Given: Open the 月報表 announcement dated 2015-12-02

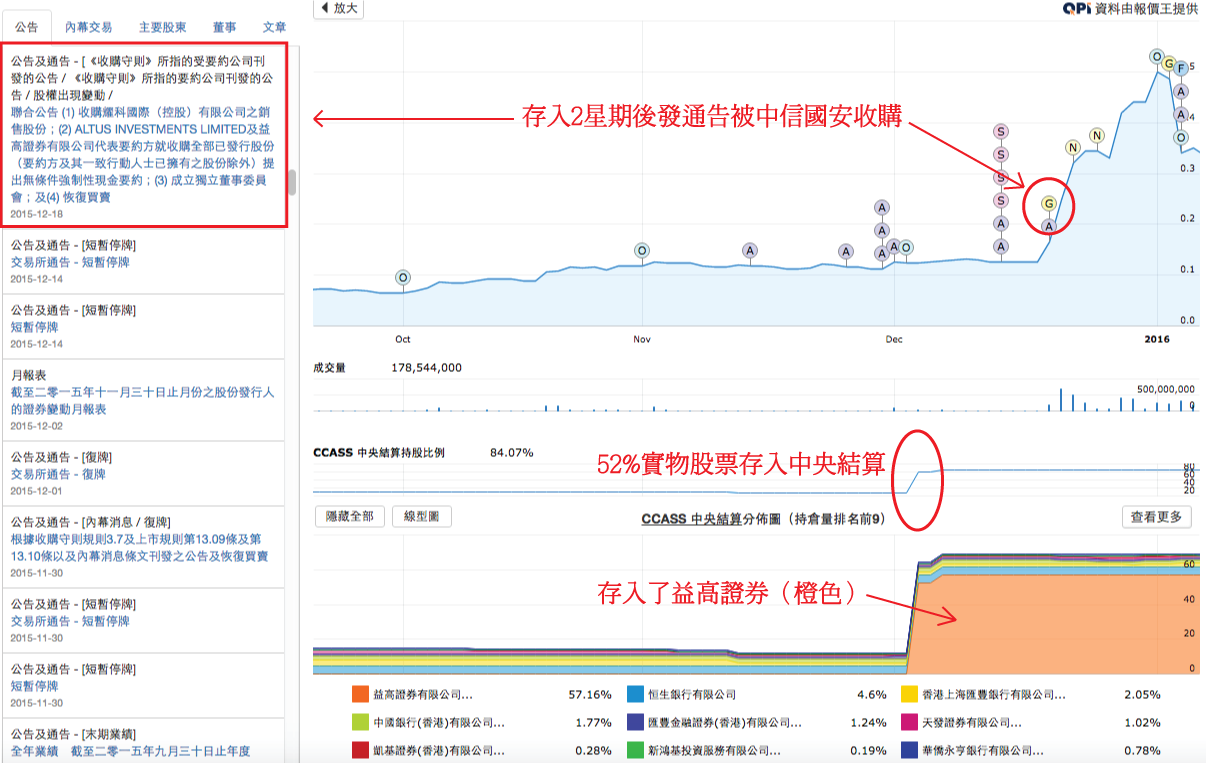Looking at the screenshot, I should point(142,400).
